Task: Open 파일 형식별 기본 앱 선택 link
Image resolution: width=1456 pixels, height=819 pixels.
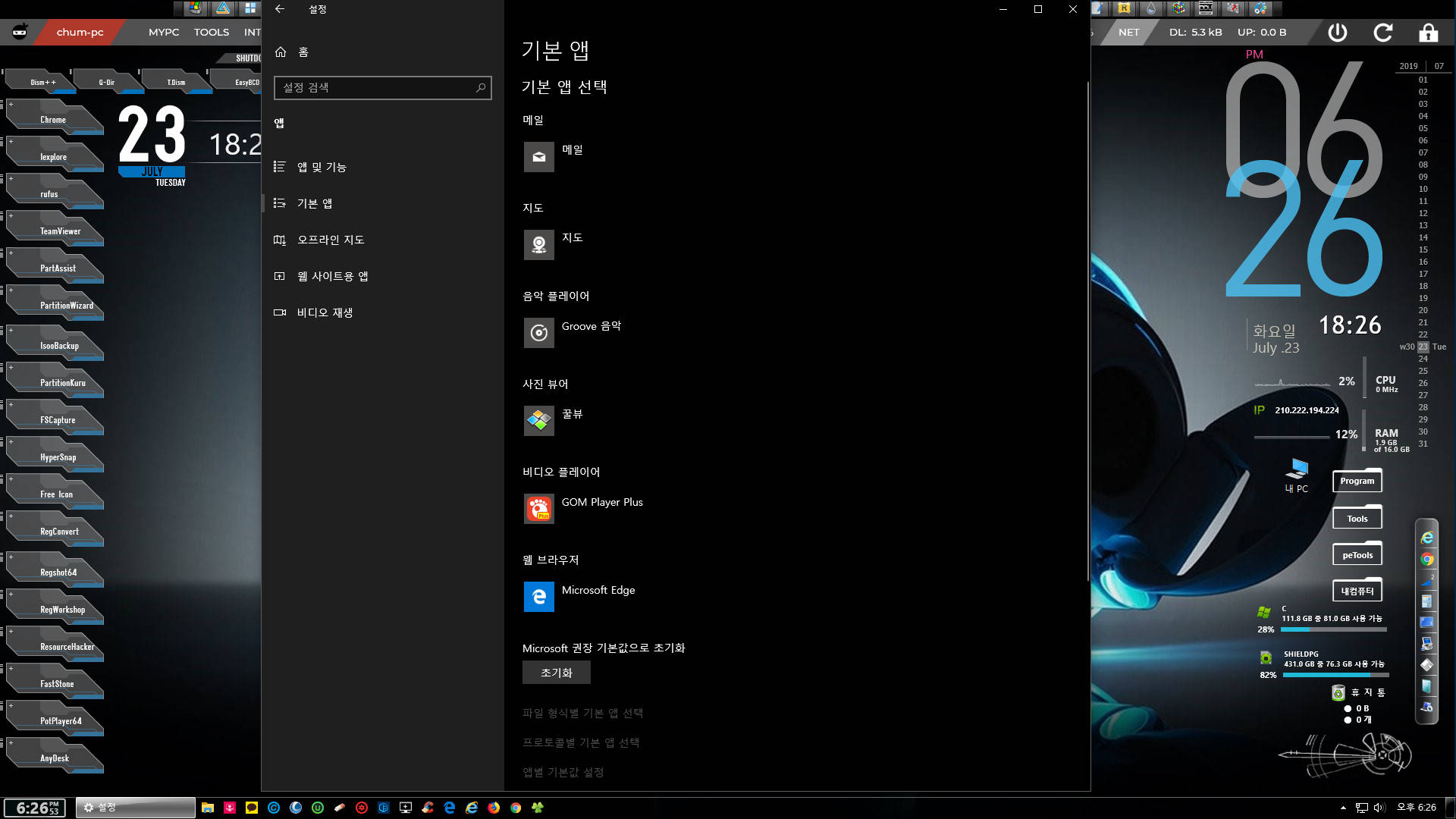Action: tap(582, 713)
